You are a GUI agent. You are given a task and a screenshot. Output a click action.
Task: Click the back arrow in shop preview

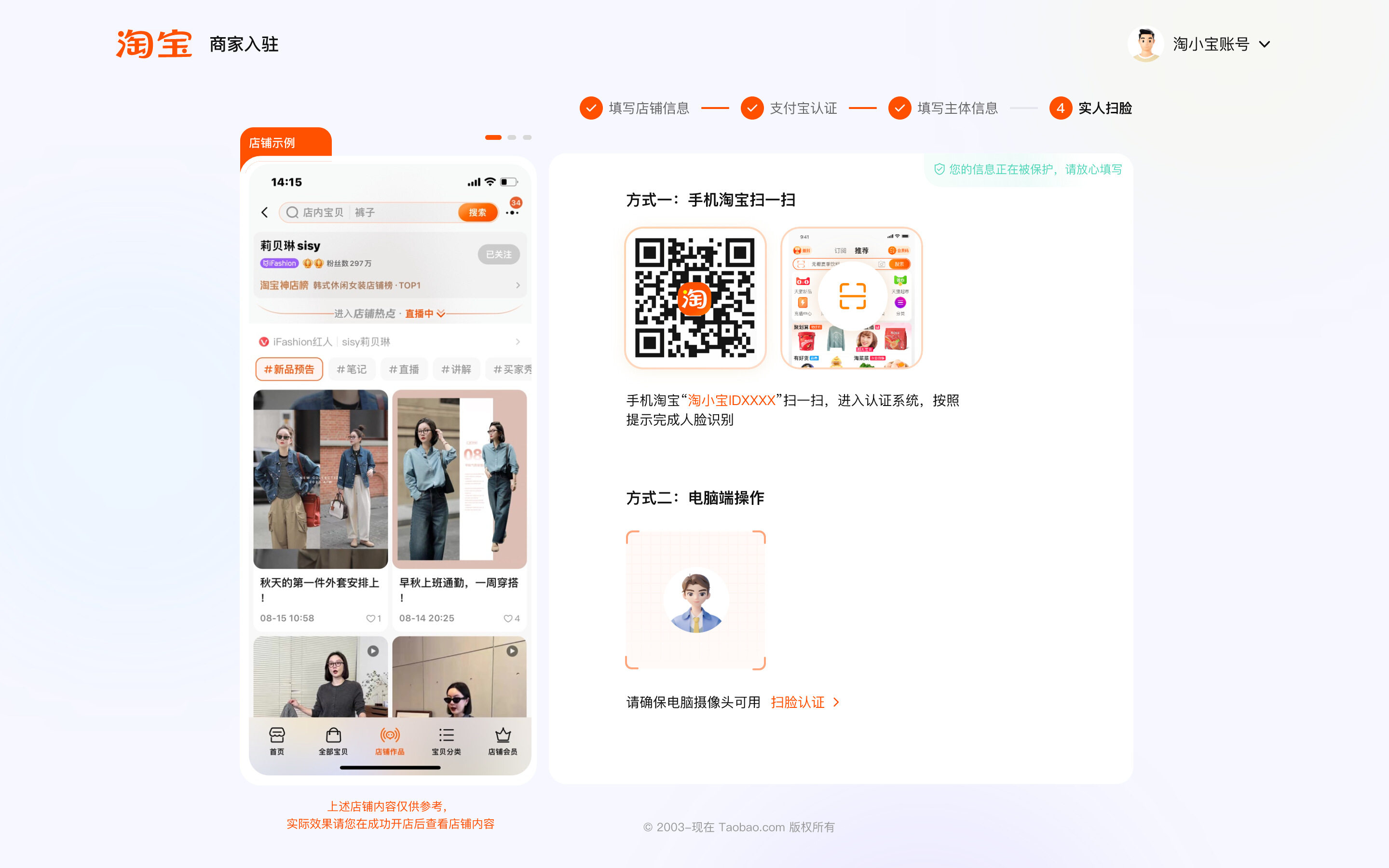coord(265,212)
